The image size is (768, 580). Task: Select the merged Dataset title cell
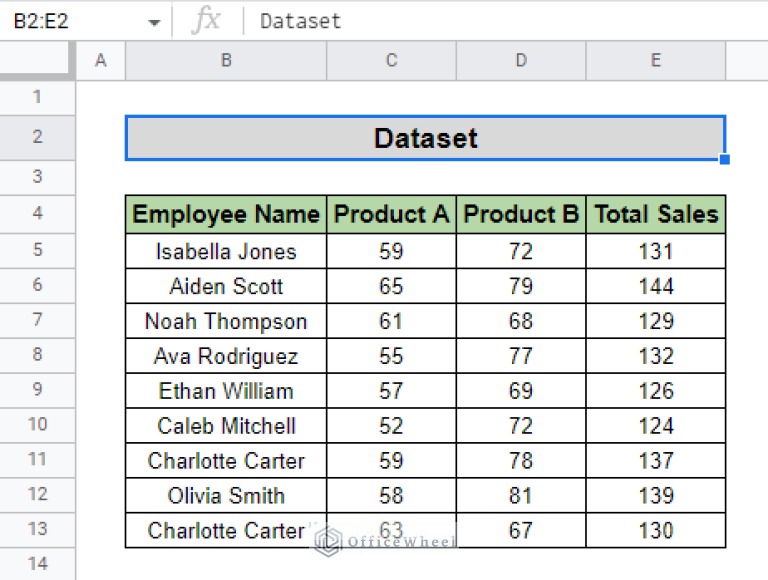[425, 138]
